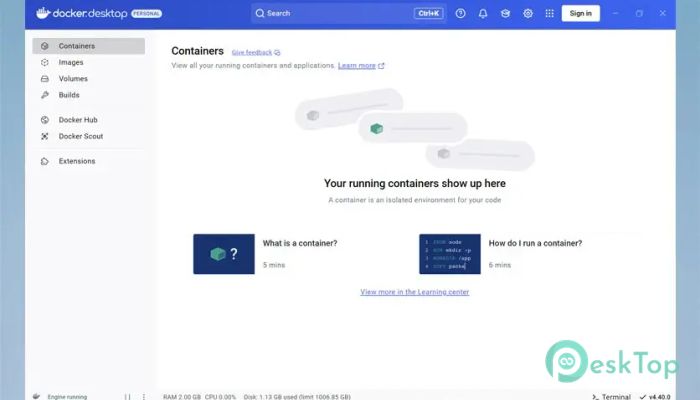The height and width of the screenshot is (400, 700).
Task: Click the Docker Hub icon
Action: 45,120
